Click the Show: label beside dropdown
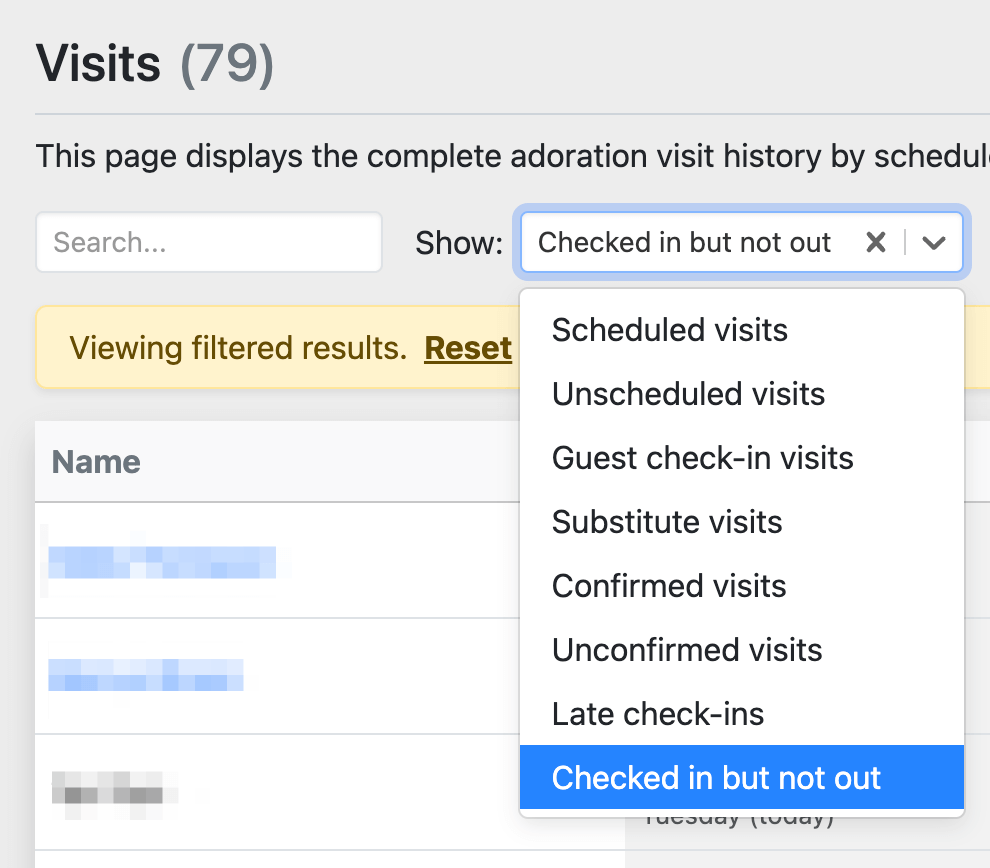990x868 pixels. (459, 242)
